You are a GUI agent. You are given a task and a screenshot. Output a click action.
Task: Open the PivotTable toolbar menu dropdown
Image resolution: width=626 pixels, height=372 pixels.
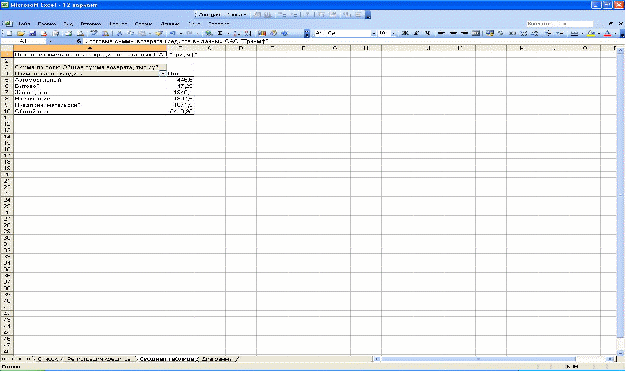coord(222,15)
